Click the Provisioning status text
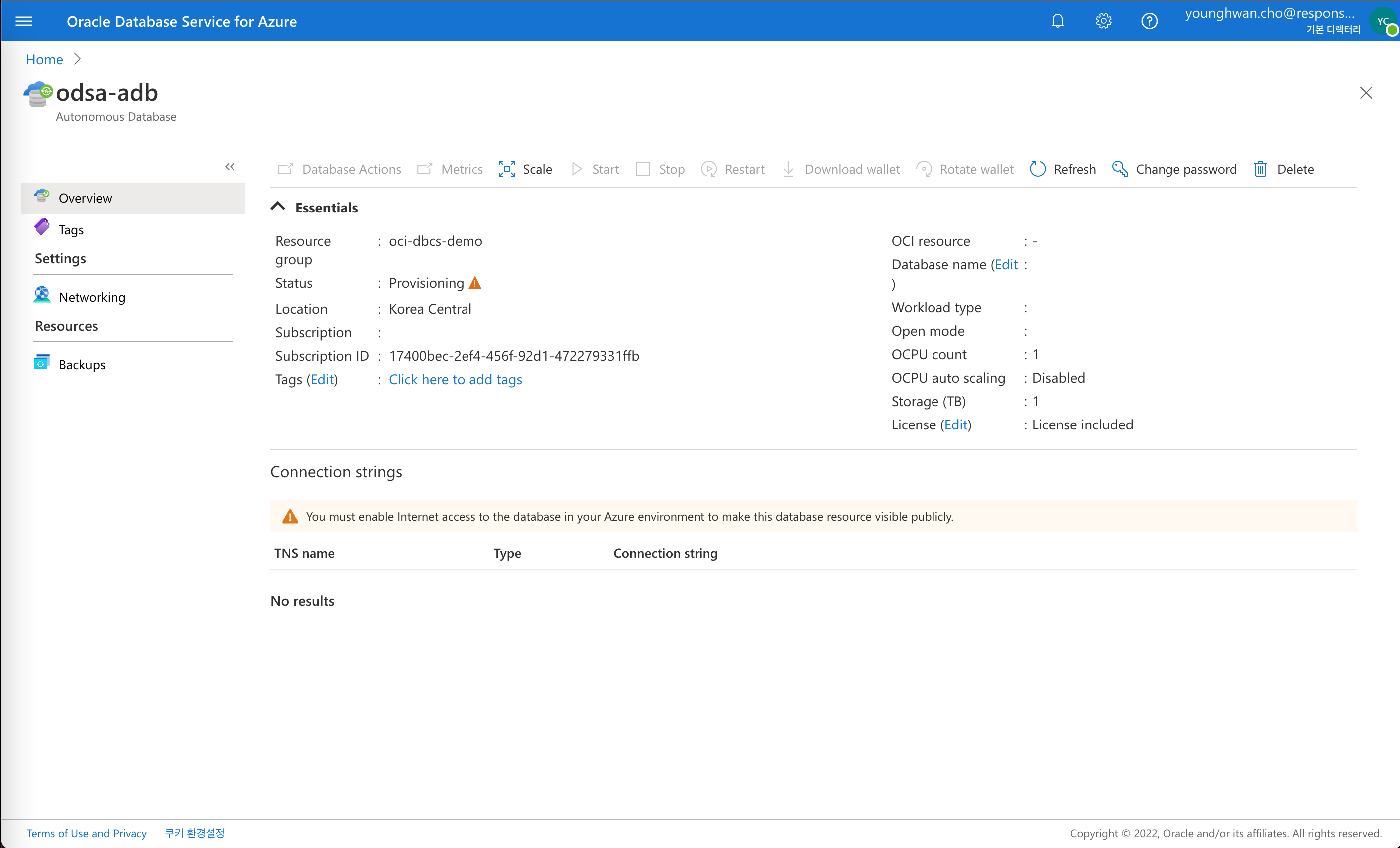Screen dimensions: 1400x848 point(426,283)
